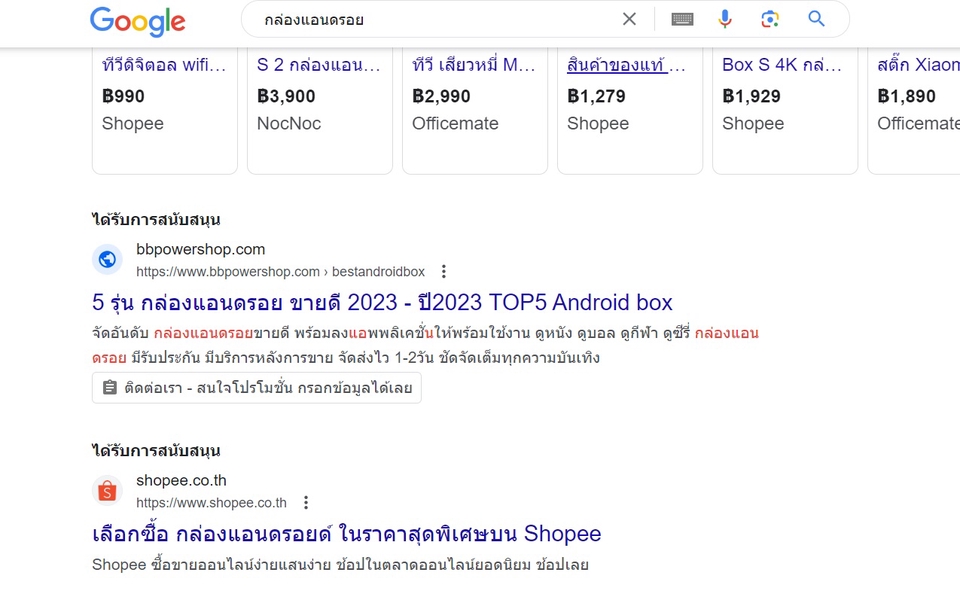Viewport: 960px width, 606px height.
Task: Open product card S 2 กล่องแอน priced ฿3,900
Action: [x=320, y=110]
